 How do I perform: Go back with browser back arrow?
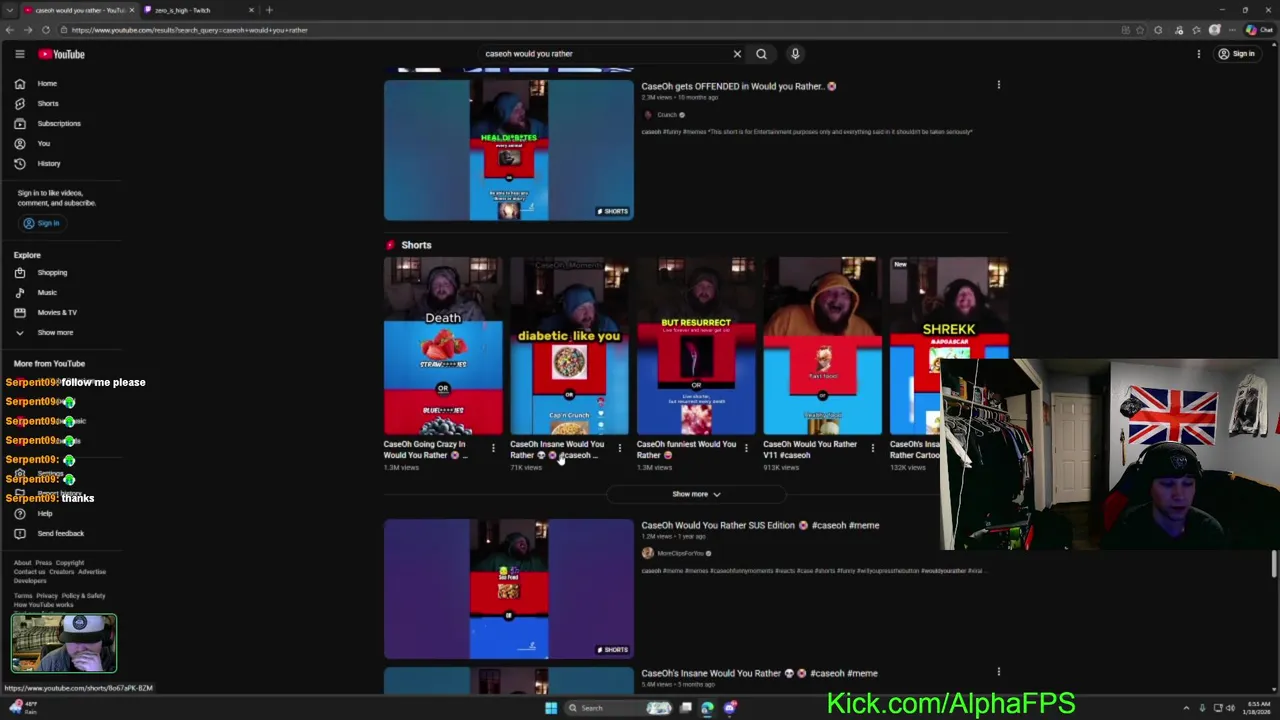(x=8, y=30)
